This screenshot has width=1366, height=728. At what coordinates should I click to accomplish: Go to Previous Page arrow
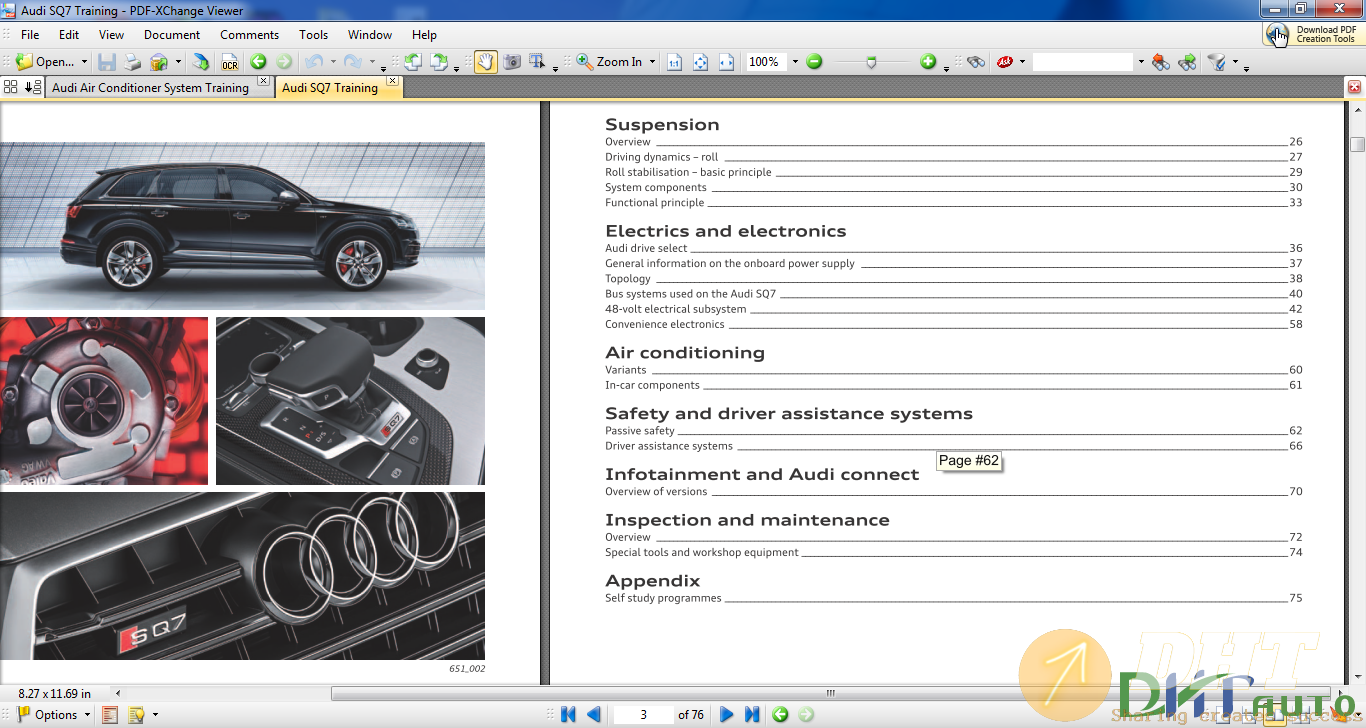coord(594,714)
